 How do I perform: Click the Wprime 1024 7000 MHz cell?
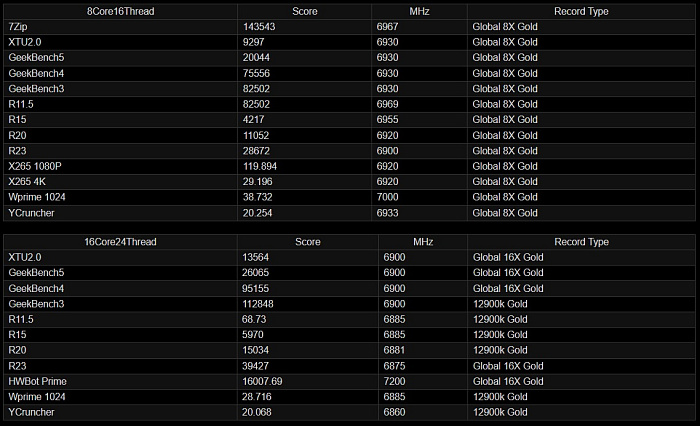(388, 197)
